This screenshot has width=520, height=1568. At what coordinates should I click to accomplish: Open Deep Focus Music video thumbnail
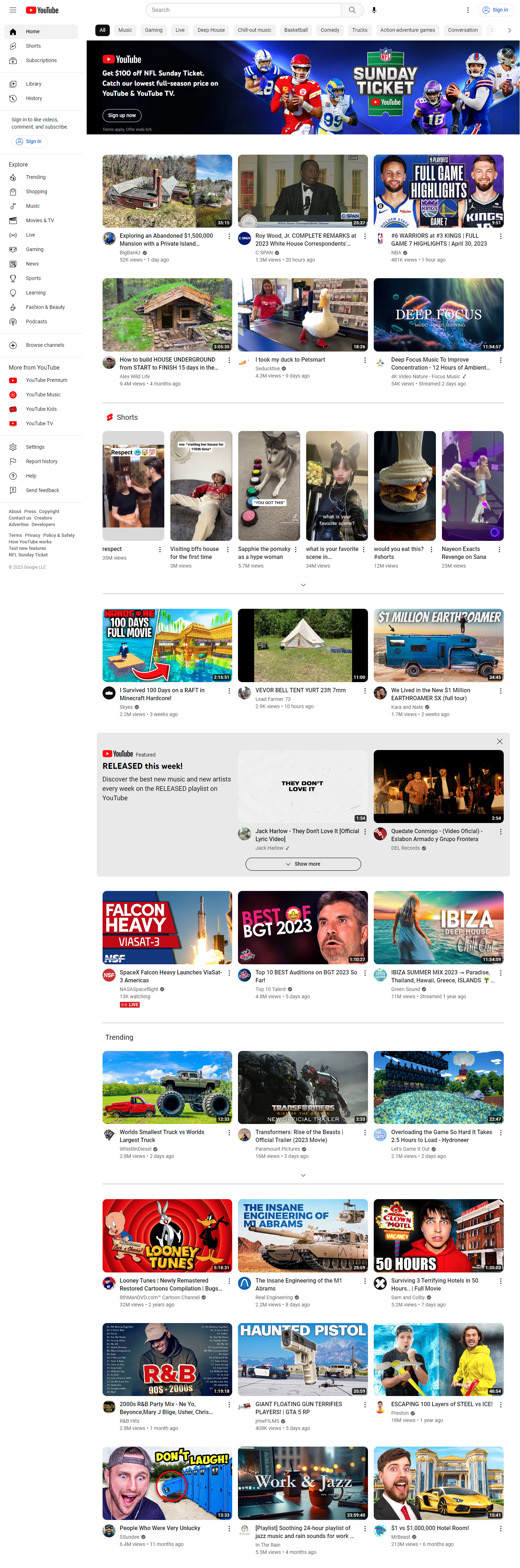point(438,315)
